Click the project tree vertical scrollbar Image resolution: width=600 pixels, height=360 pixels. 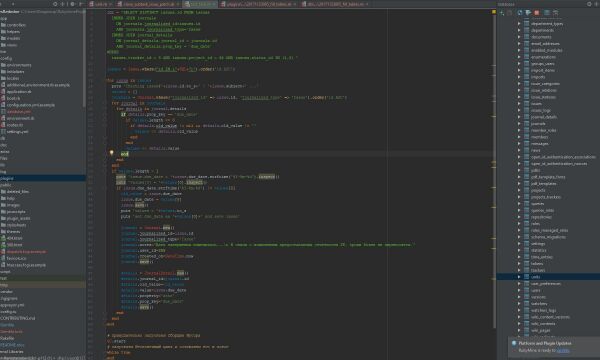click(x=84, y=57)
